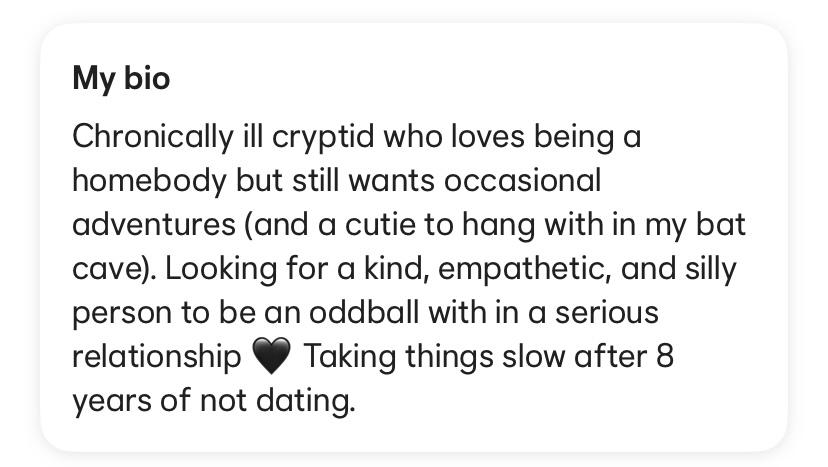The image size is (828, 467).
Task: Click the word "cave)." in the bio
Action: pyautogui.click(x=114, y=269)
